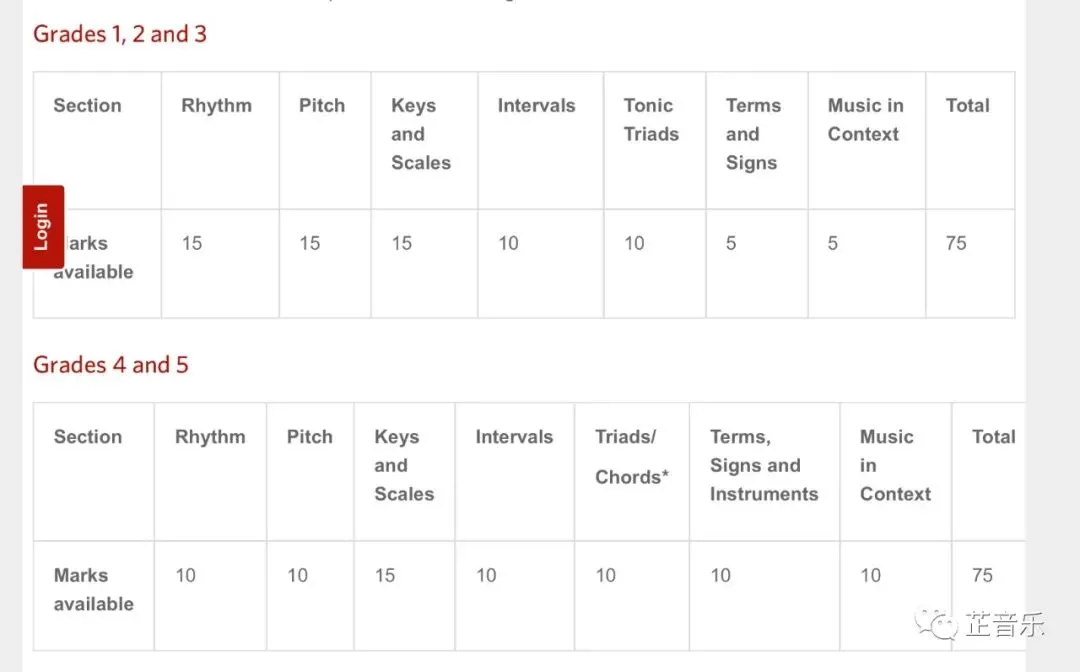Click Section header in Grades 1, 2, 3 table
The width and height of the screenshot is (1080, 672).
coord(87,106)
